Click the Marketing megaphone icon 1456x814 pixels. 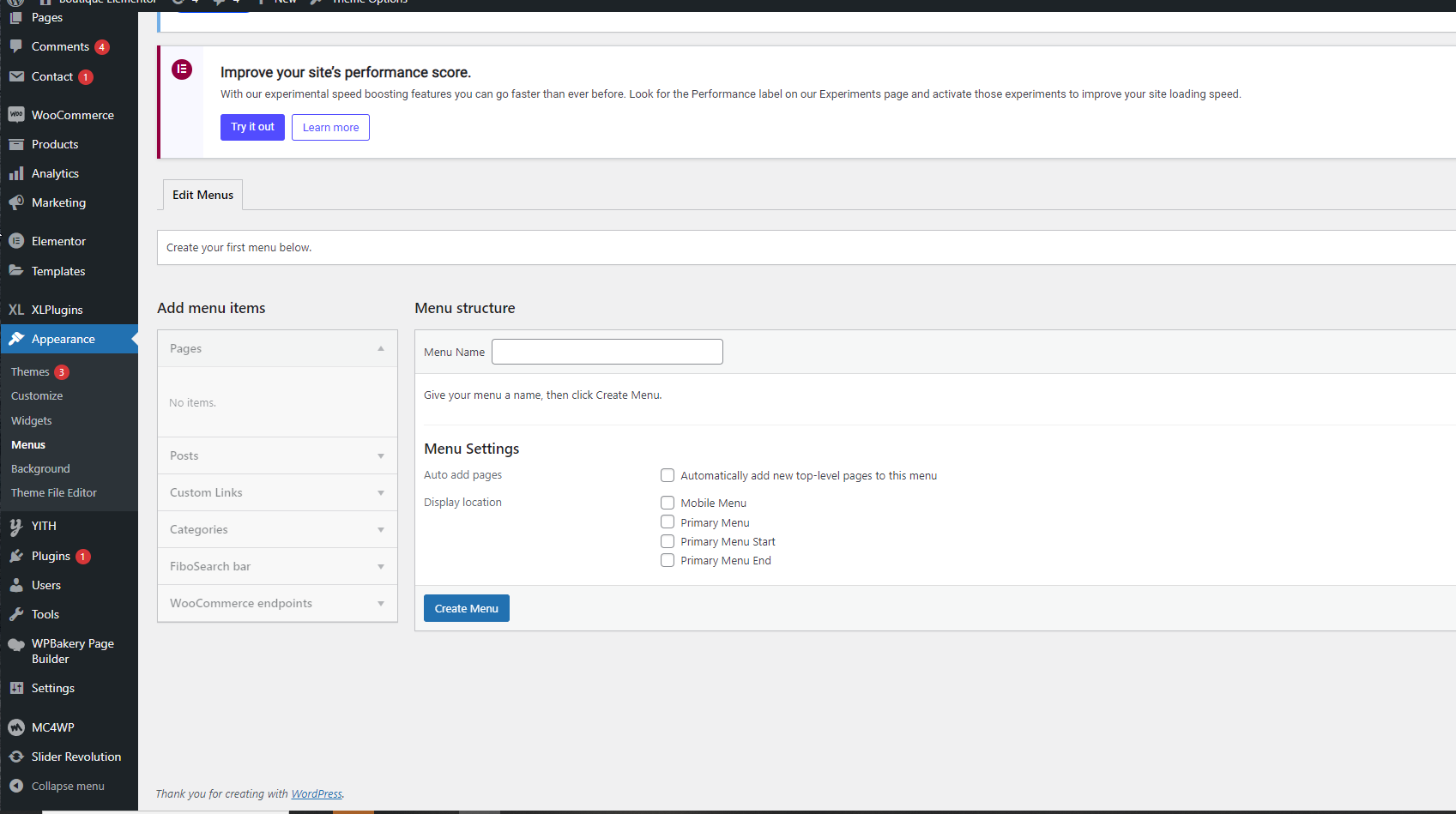click(16, 202)
